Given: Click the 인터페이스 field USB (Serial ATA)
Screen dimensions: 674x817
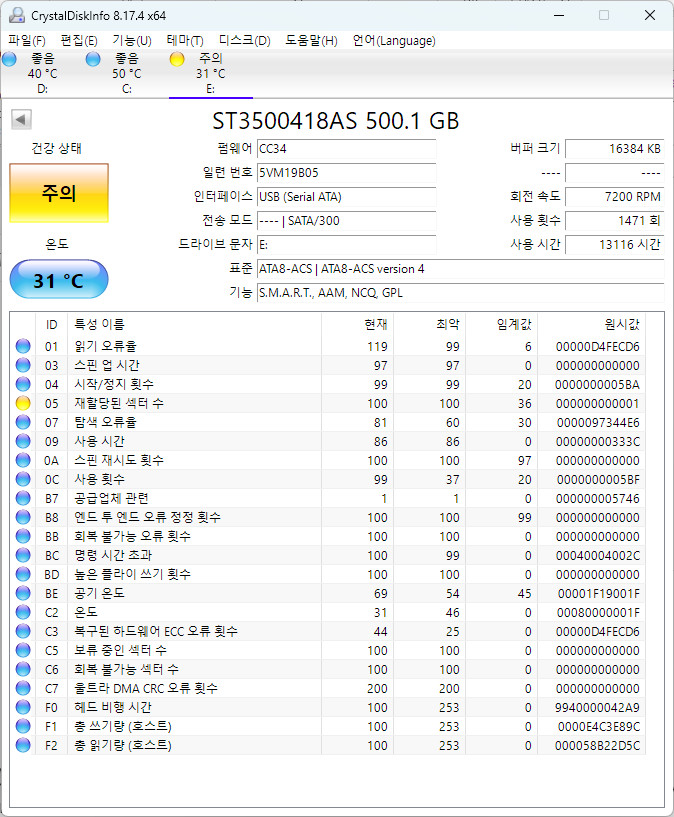Looking at the screenshot, I should pos(346,196).
